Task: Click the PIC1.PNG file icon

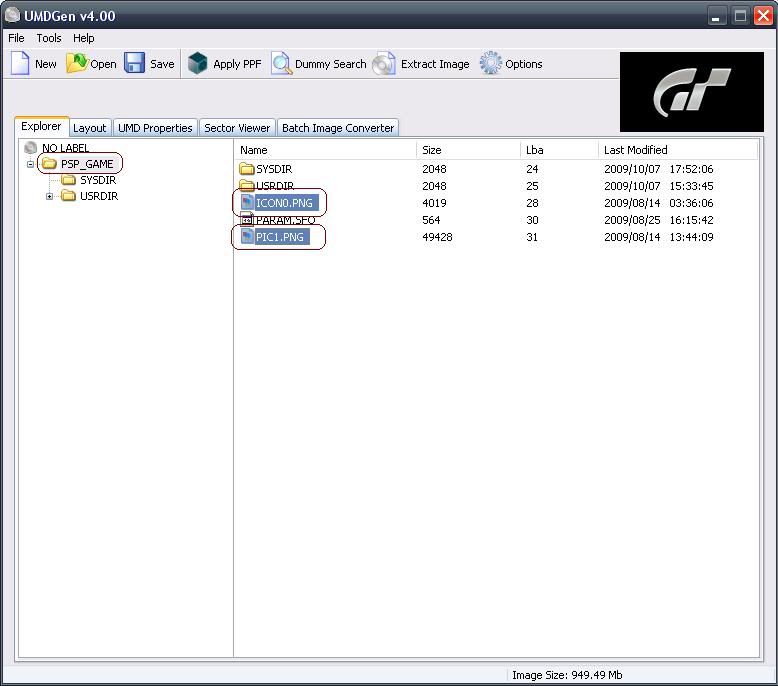Action: pyautogui.click(x=247, y=236)
